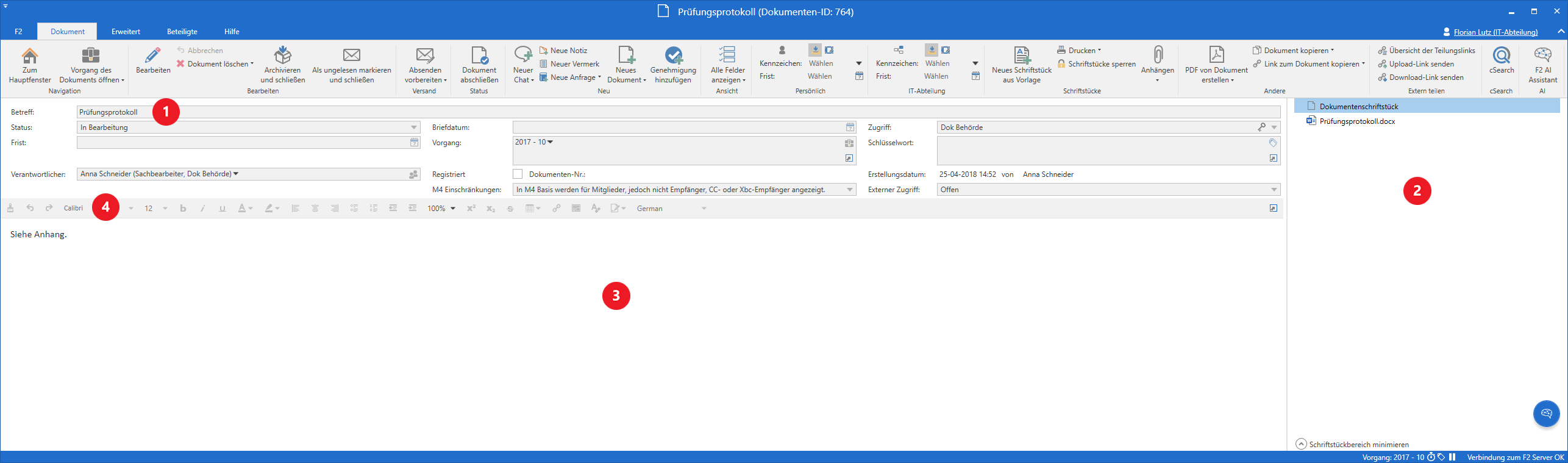This screenshot has width=1568, height=463.
Task: Click Genehmigung hinzufügen icon
Action: tap(673, 56)
